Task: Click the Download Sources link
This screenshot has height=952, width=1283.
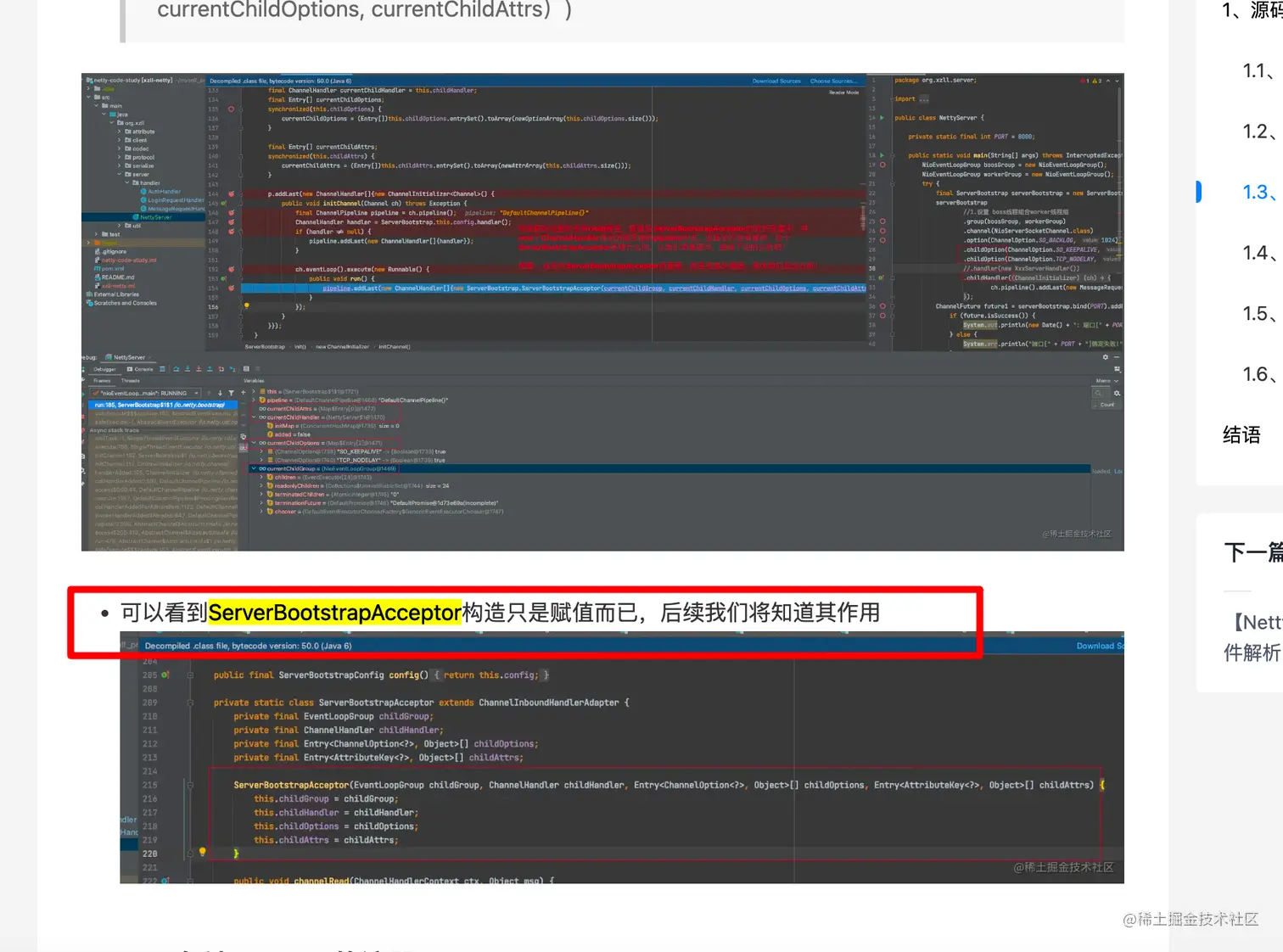Action: coord(776,81)
